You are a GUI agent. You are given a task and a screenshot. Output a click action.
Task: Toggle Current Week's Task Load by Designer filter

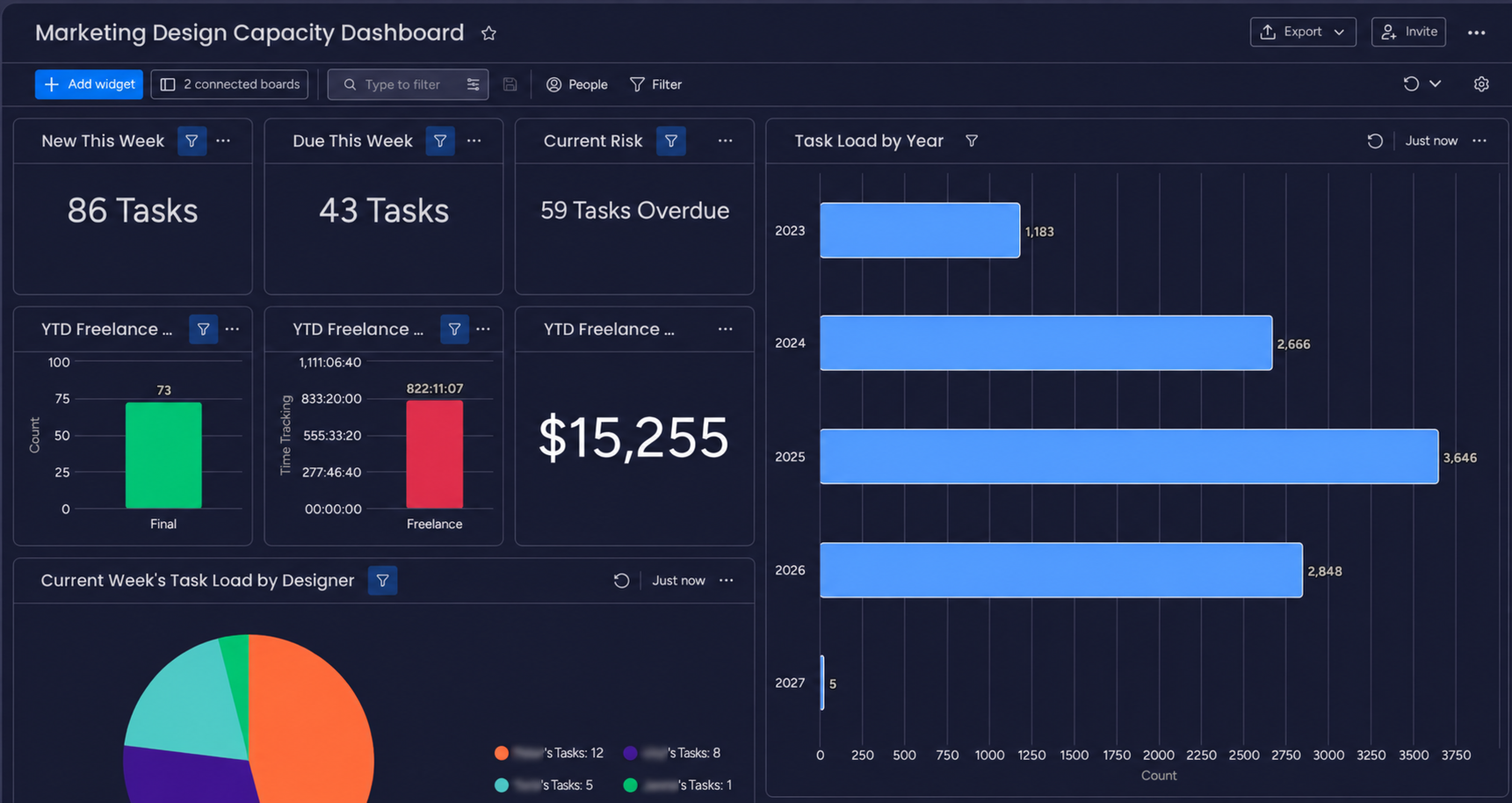(382, 581)
